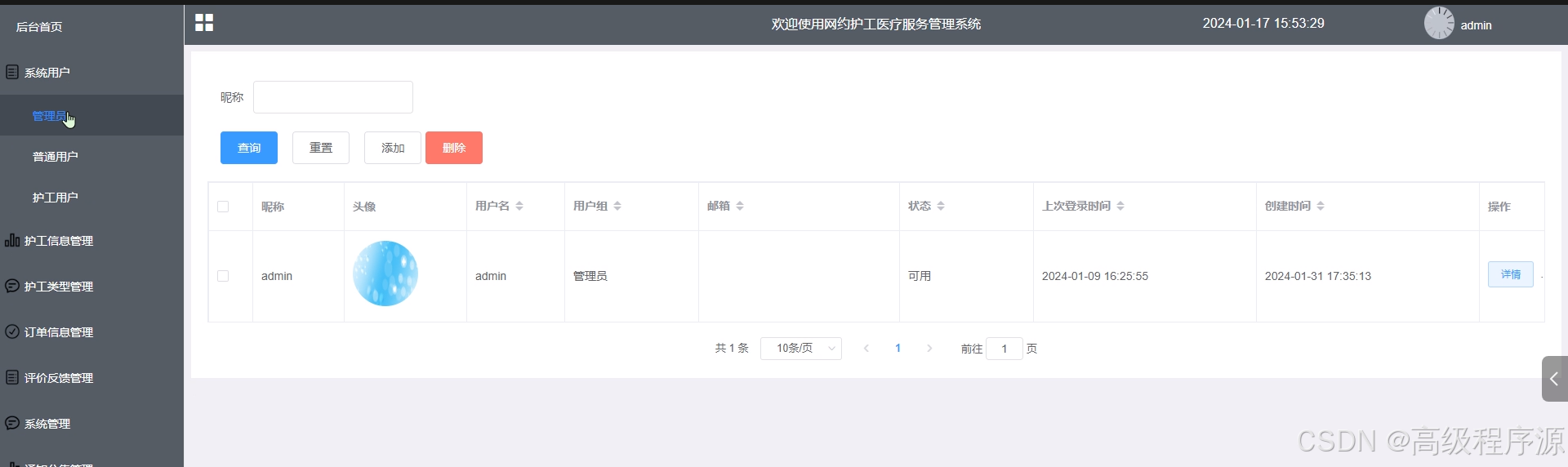
Task: Click the 系统用户 sidebar icon
Action: 12,72
